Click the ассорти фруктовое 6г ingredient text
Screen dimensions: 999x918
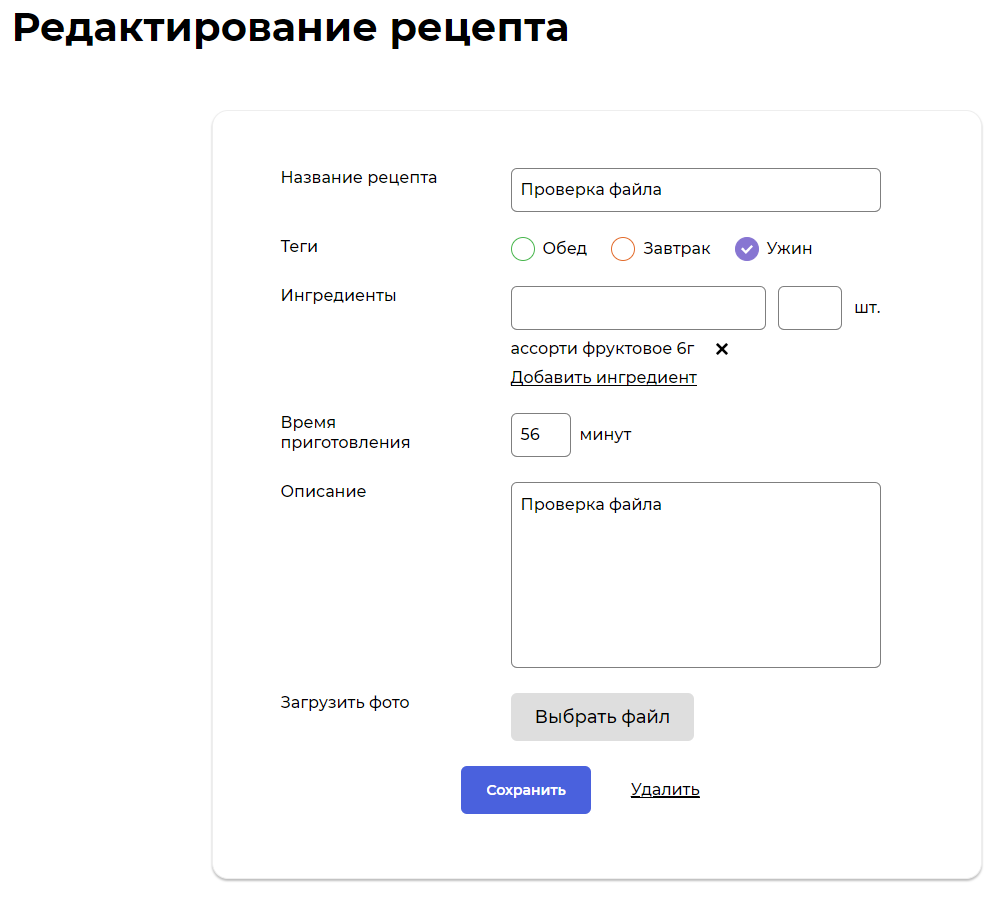[602, 349]
